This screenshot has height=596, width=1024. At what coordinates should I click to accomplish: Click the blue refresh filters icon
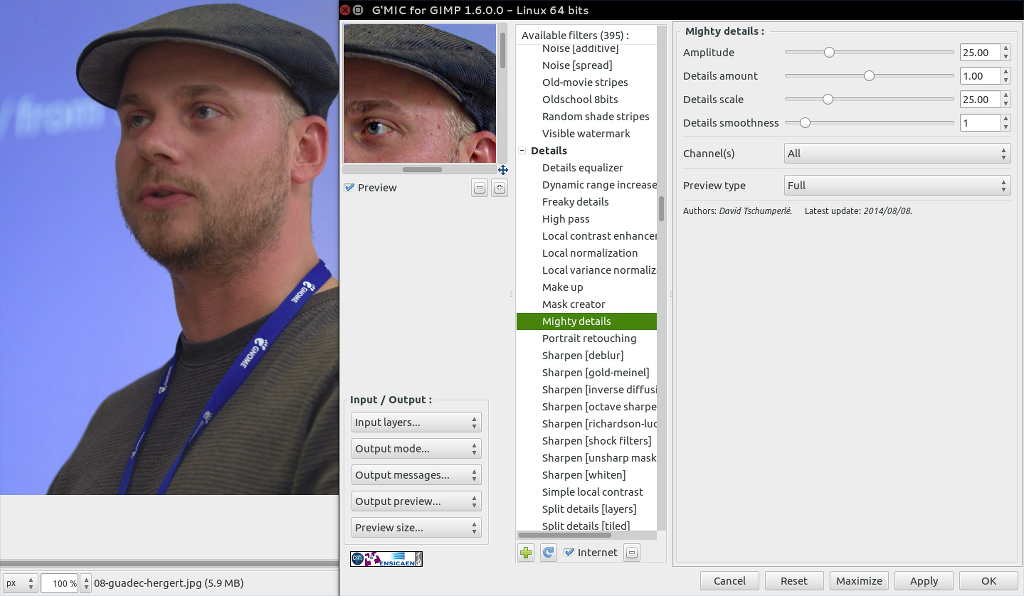pos(548,552)
